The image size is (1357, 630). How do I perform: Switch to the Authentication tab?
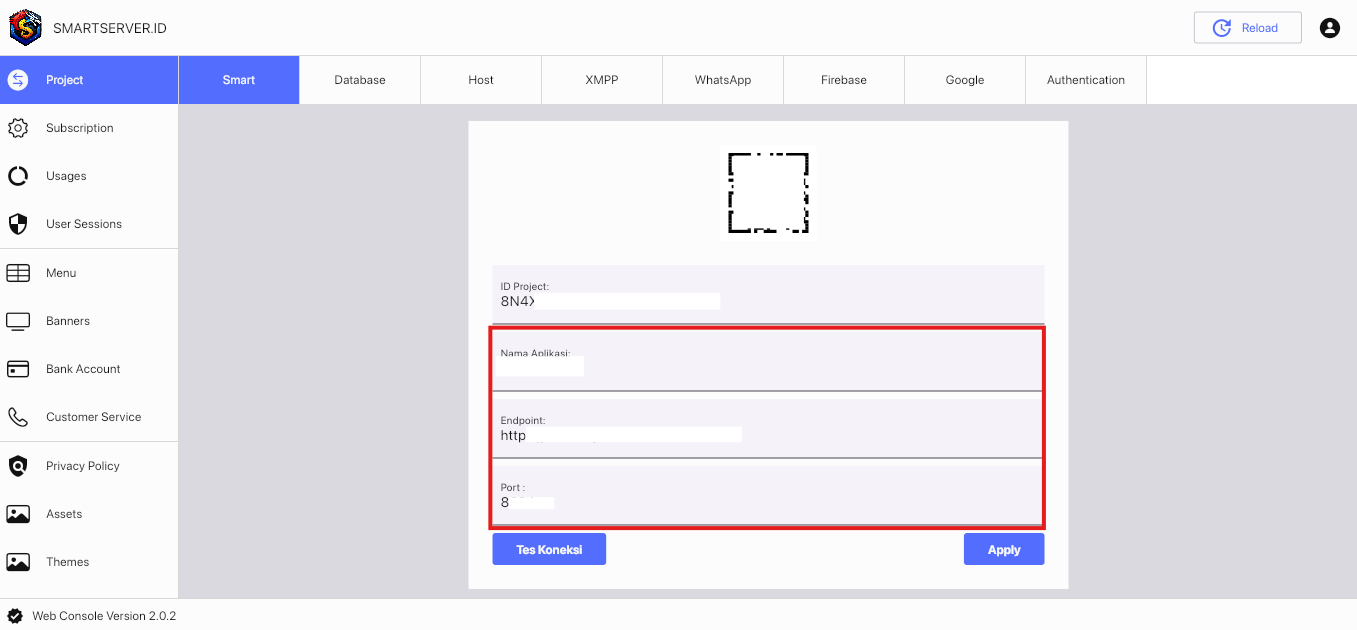click(1085, 79)
